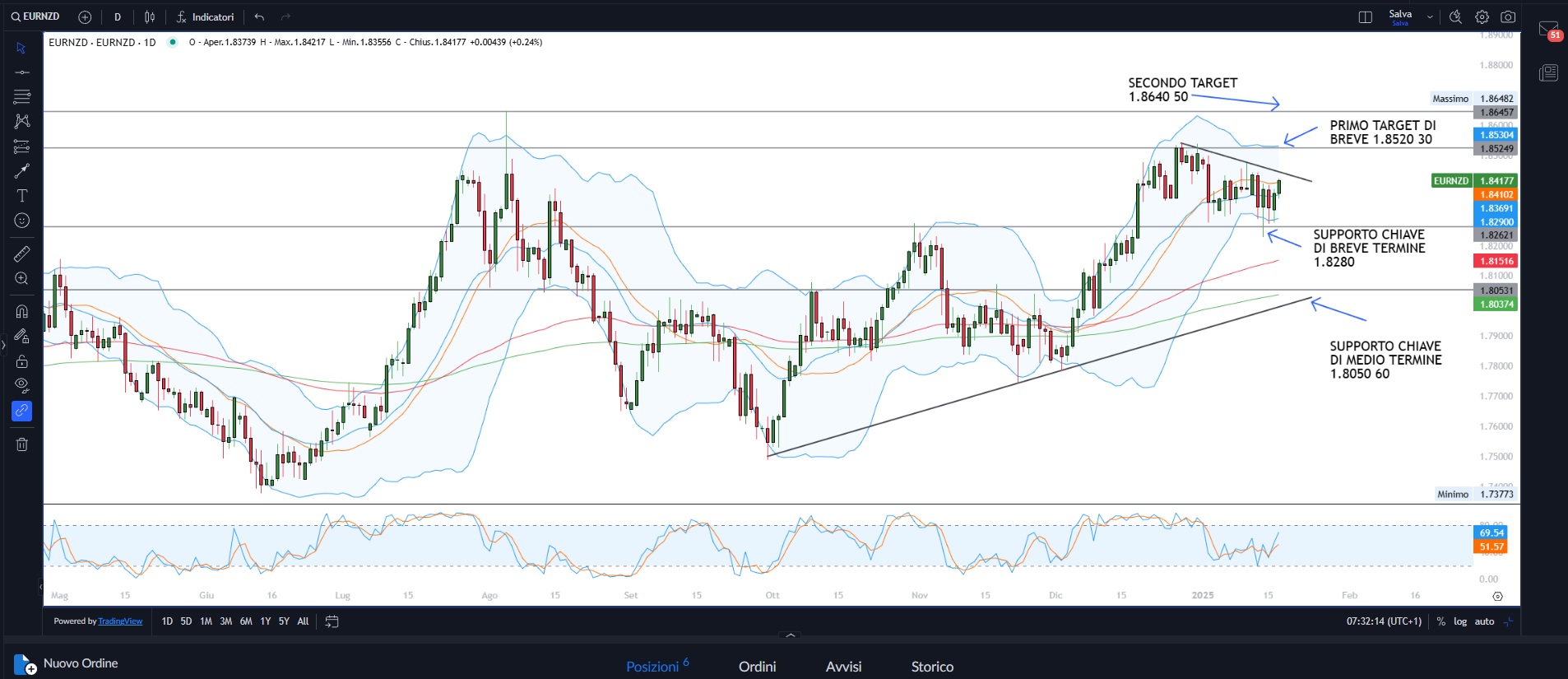This screenshot has width=1568, height=679.
Task: Set chart range to 6M
Action: [246, 621]
